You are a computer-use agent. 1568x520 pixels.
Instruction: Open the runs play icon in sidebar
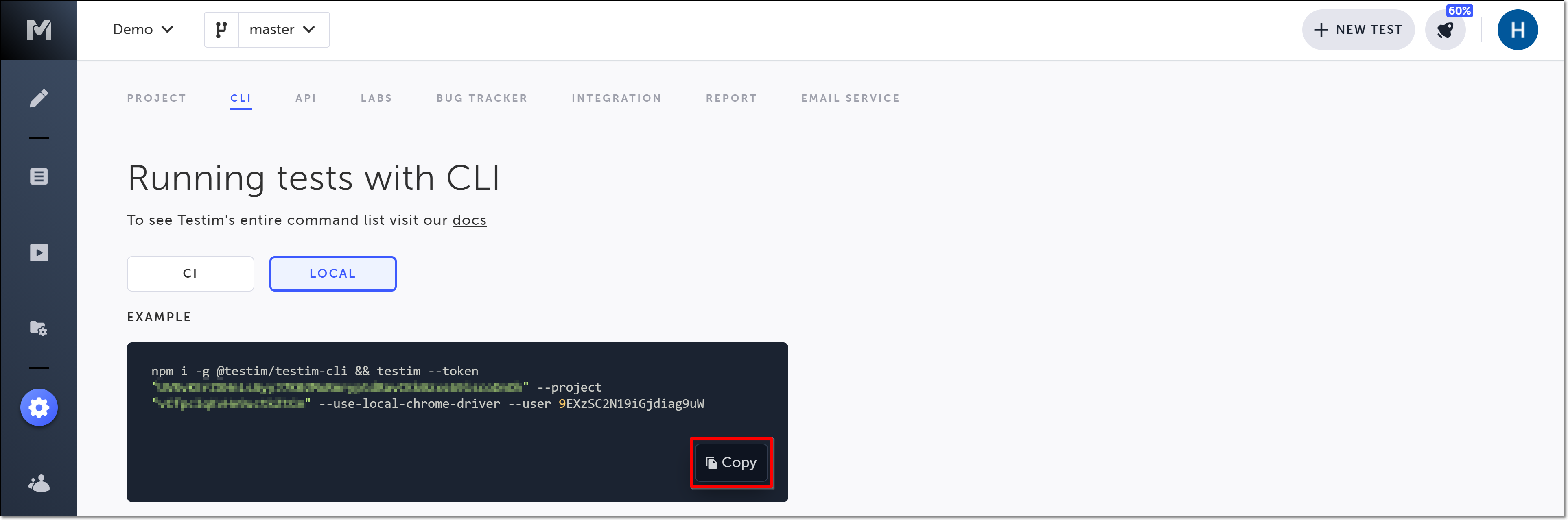39,252
